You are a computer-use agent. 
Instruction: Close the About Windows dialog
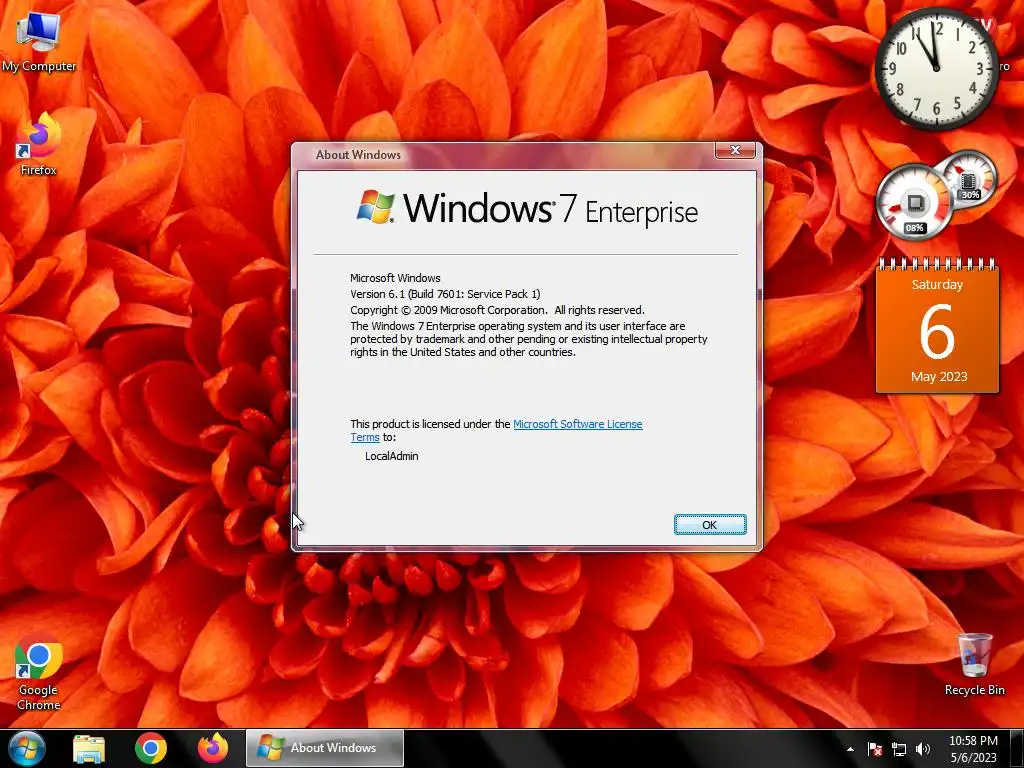(x=735, y=150)
